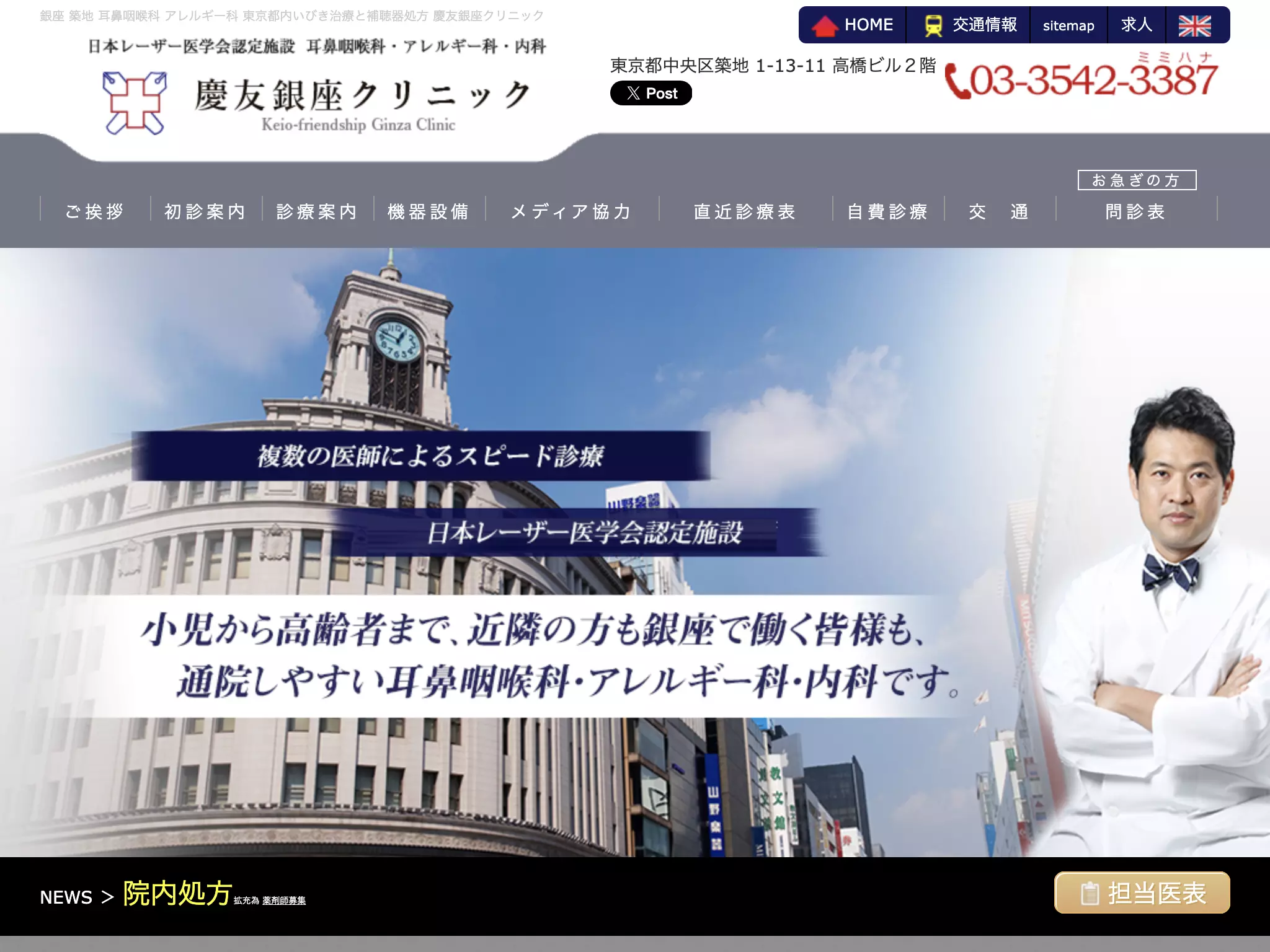1270x952 pixels.
Task: Call the 03-3542-3387 phone number
Action: (1093, 81)
